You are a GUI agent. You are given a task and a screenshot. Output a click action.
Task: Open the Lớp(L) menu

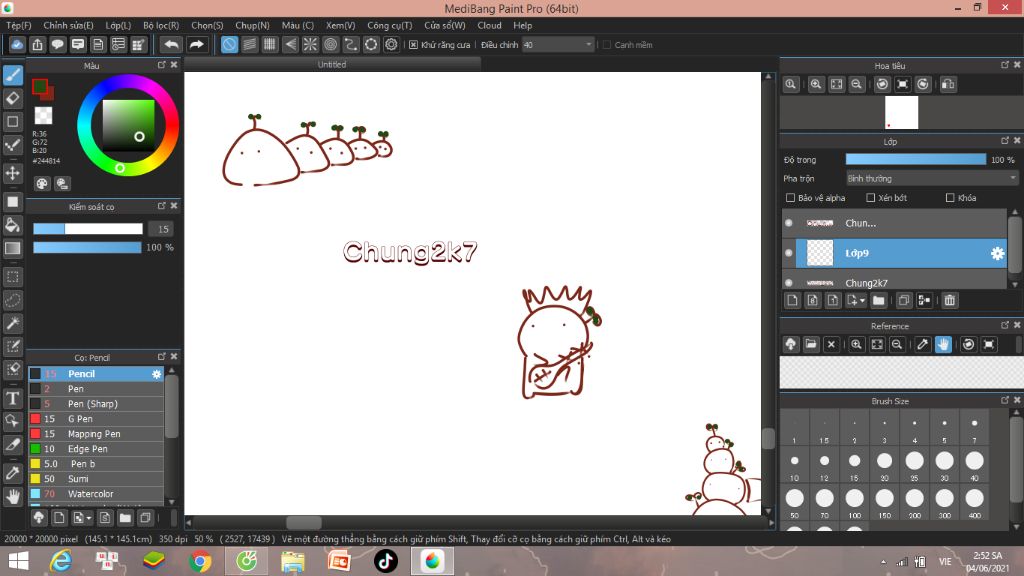118,25
